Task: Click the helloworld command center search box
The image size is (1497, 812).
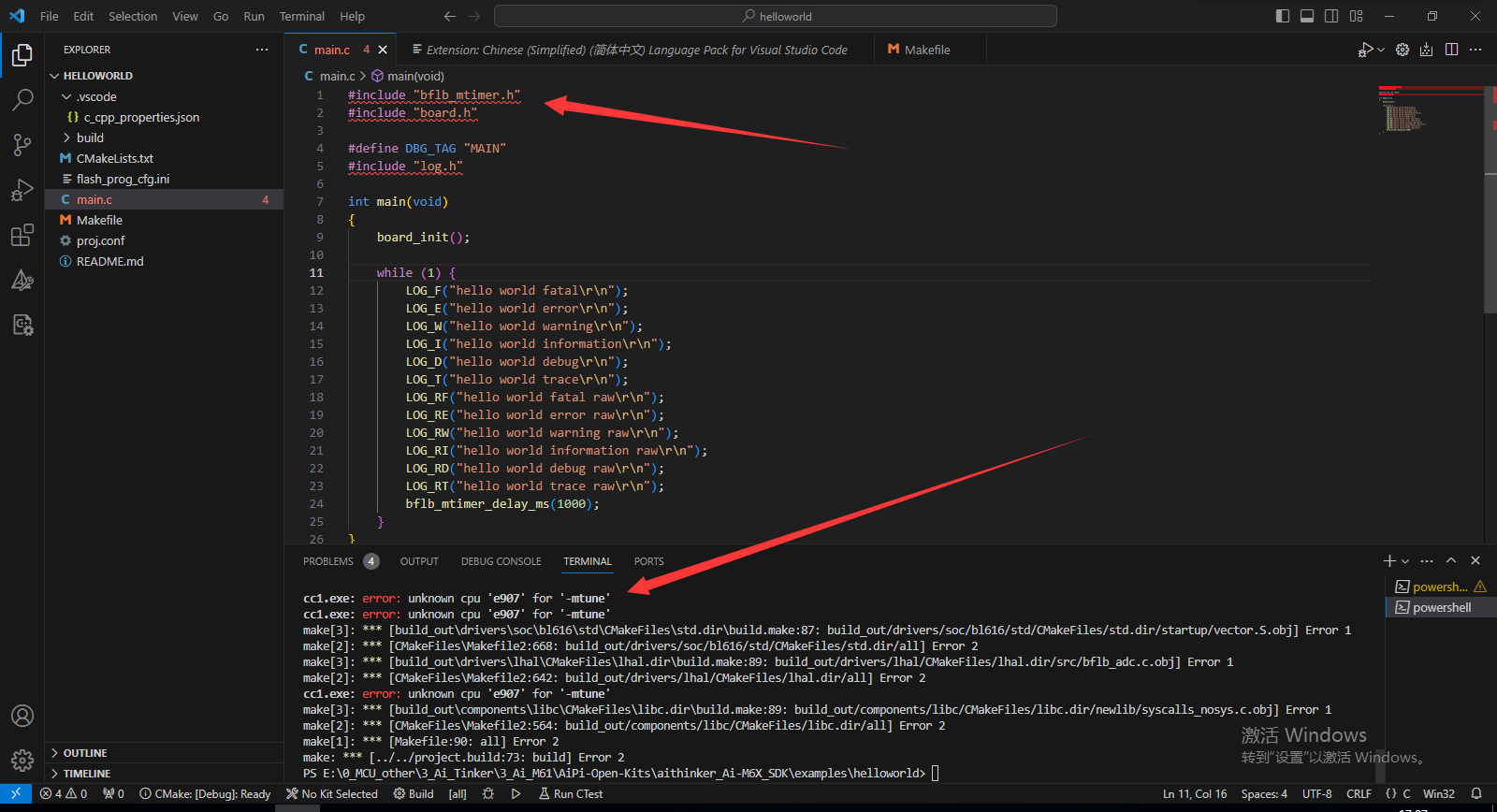Action: tap(776, 16)
